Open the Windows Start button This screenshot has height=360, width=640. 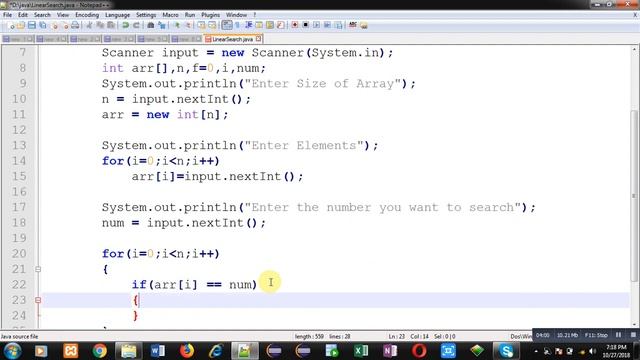click(x=12, y=351)
